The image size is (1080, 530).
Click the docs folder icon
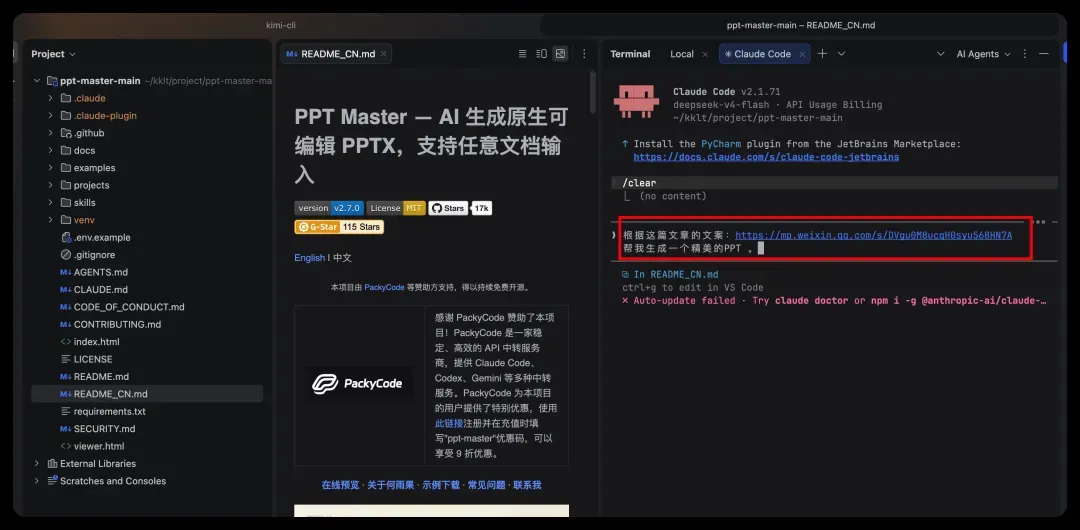click(x=65, y=150)
